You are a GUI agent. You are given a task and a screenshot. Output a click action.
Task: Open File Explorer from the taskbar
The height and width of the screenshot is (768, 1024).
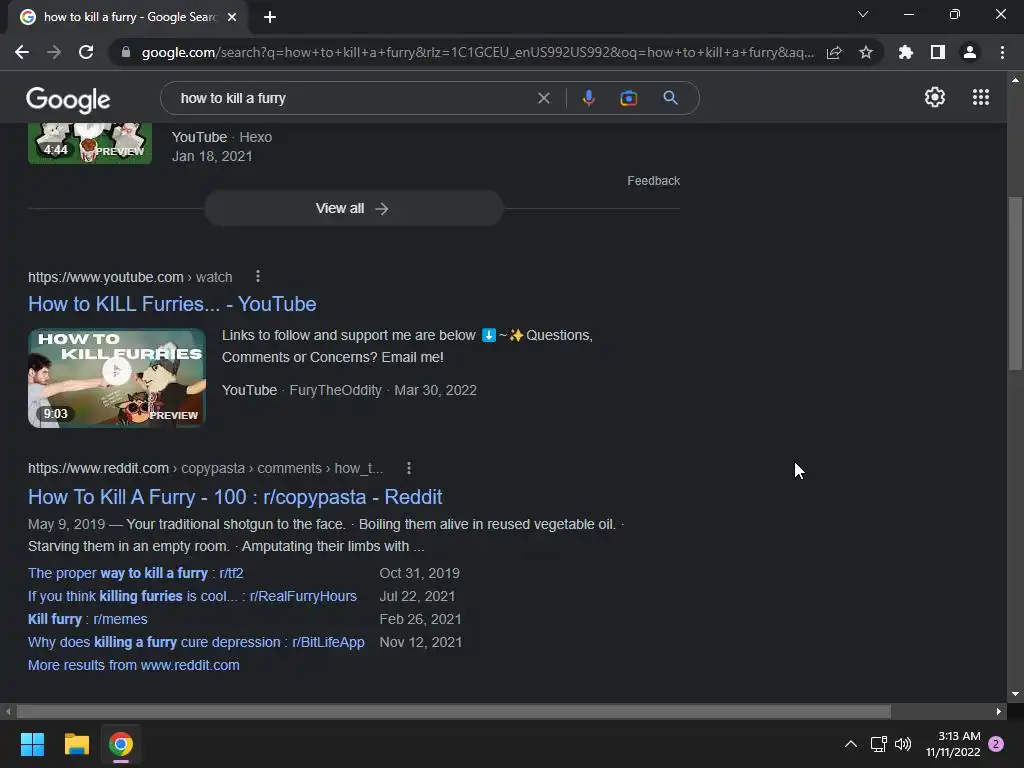point(76,744)
